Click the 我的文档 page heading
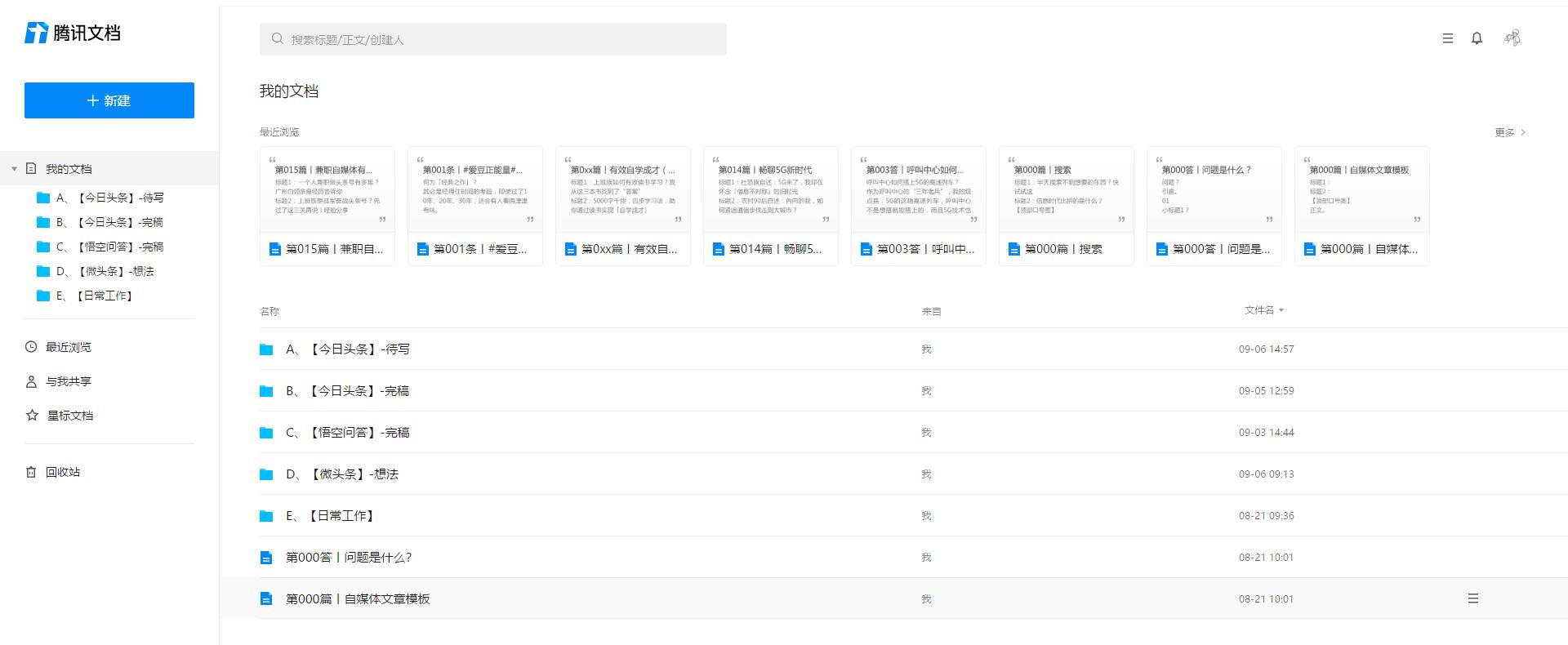Viewport: 1568px width, 645px height. click(289, 91)
